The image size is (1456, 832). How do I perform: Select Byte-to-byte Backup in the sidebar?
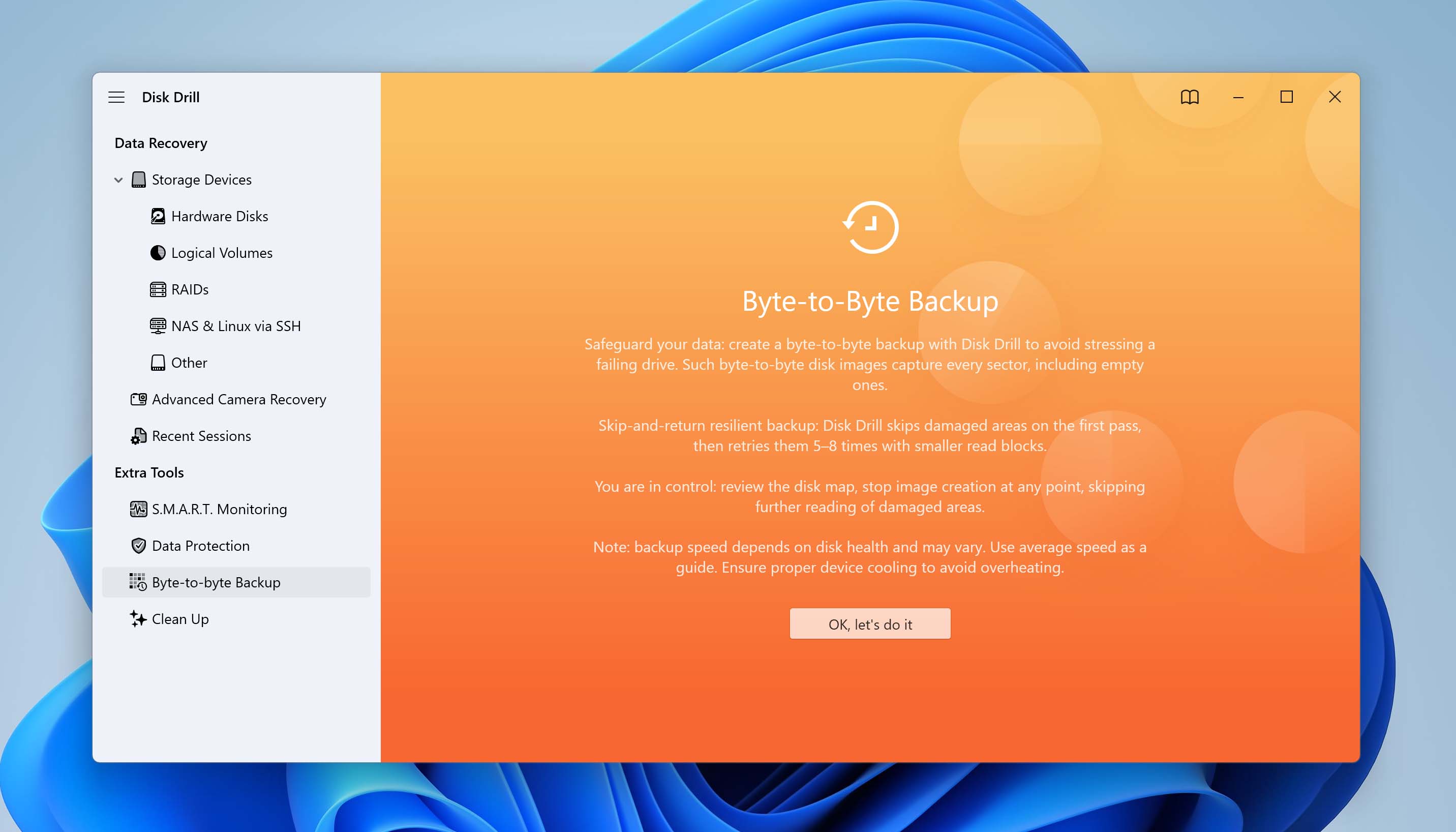click(x=216, y=582)
